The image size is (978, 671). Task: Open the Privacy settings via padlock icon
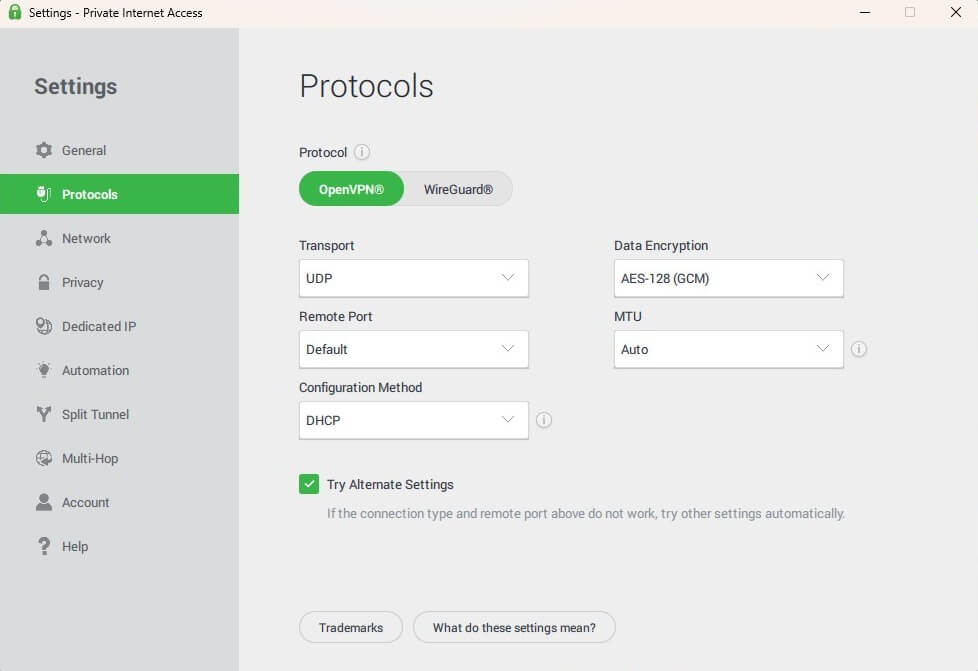coord(45,282)
